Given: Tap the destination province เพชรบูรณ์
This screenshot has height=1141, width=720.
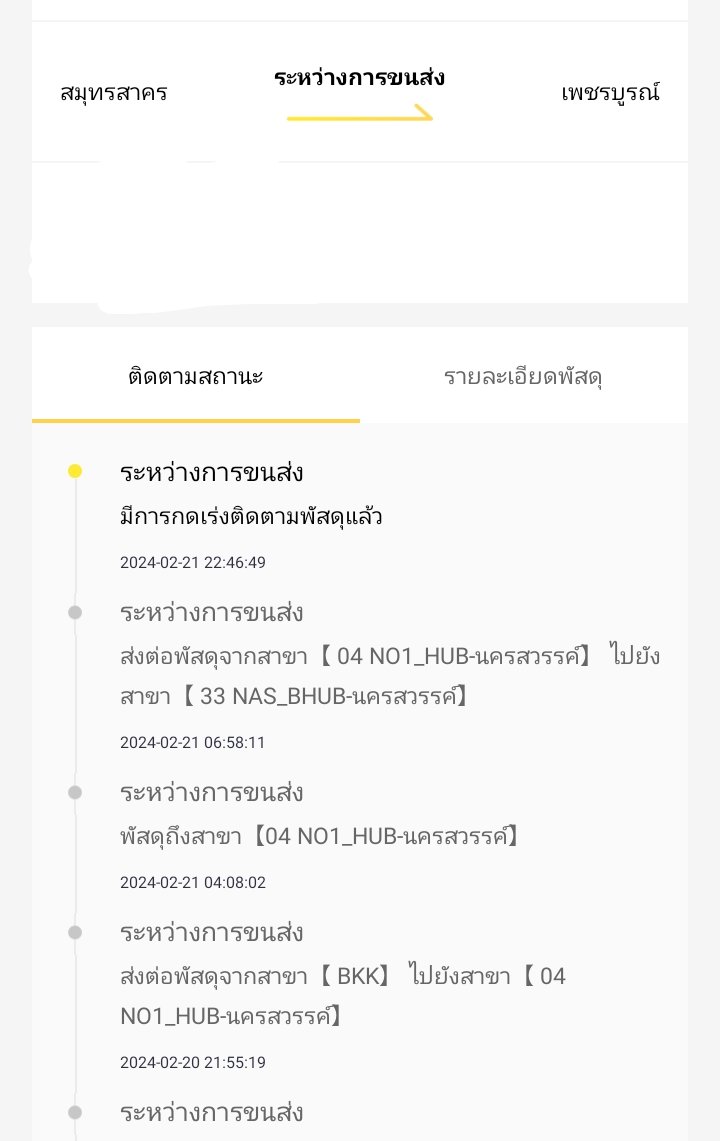Looking at the screenshot, I should (610, 92).
